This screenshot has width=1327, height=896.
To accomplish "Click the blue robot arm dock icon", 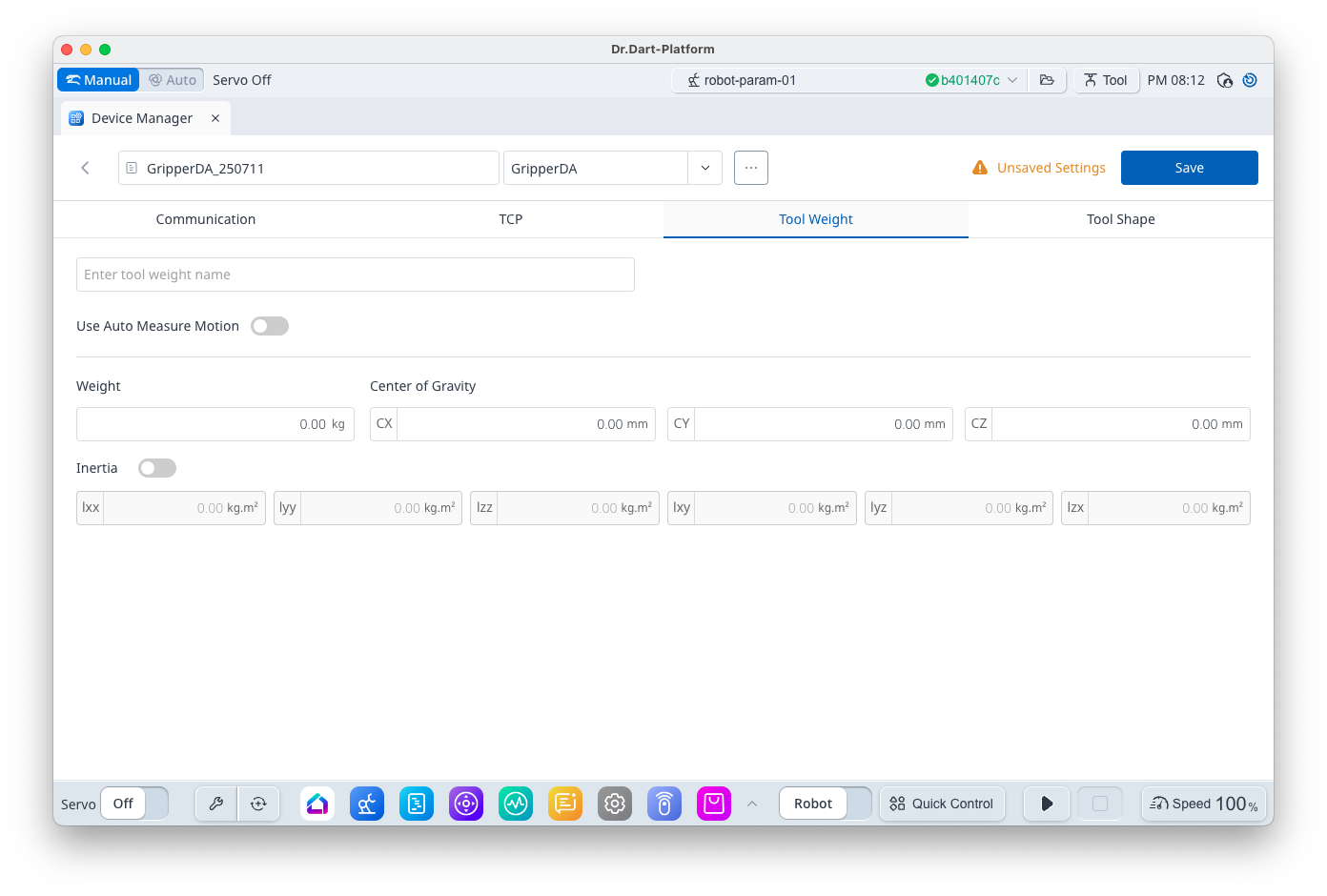I will click(367, 804).
